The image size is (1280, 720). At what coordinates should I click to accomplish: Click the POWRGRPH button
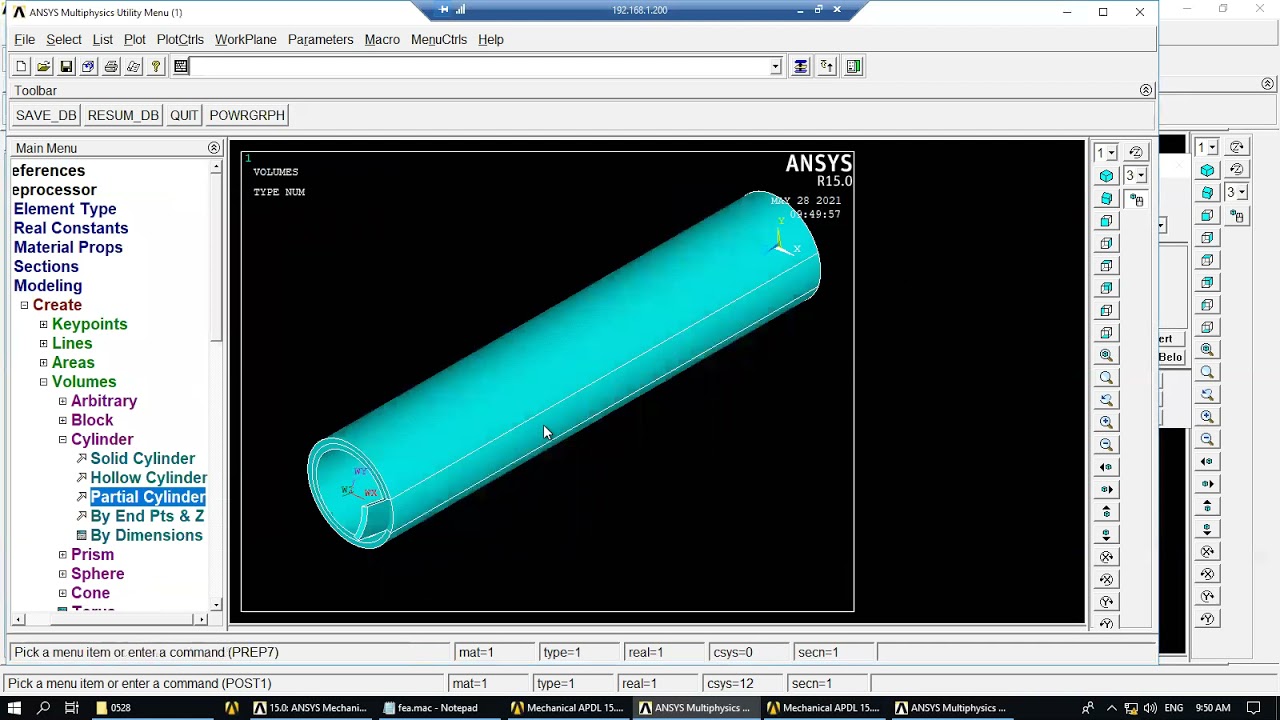click(247, 115)
